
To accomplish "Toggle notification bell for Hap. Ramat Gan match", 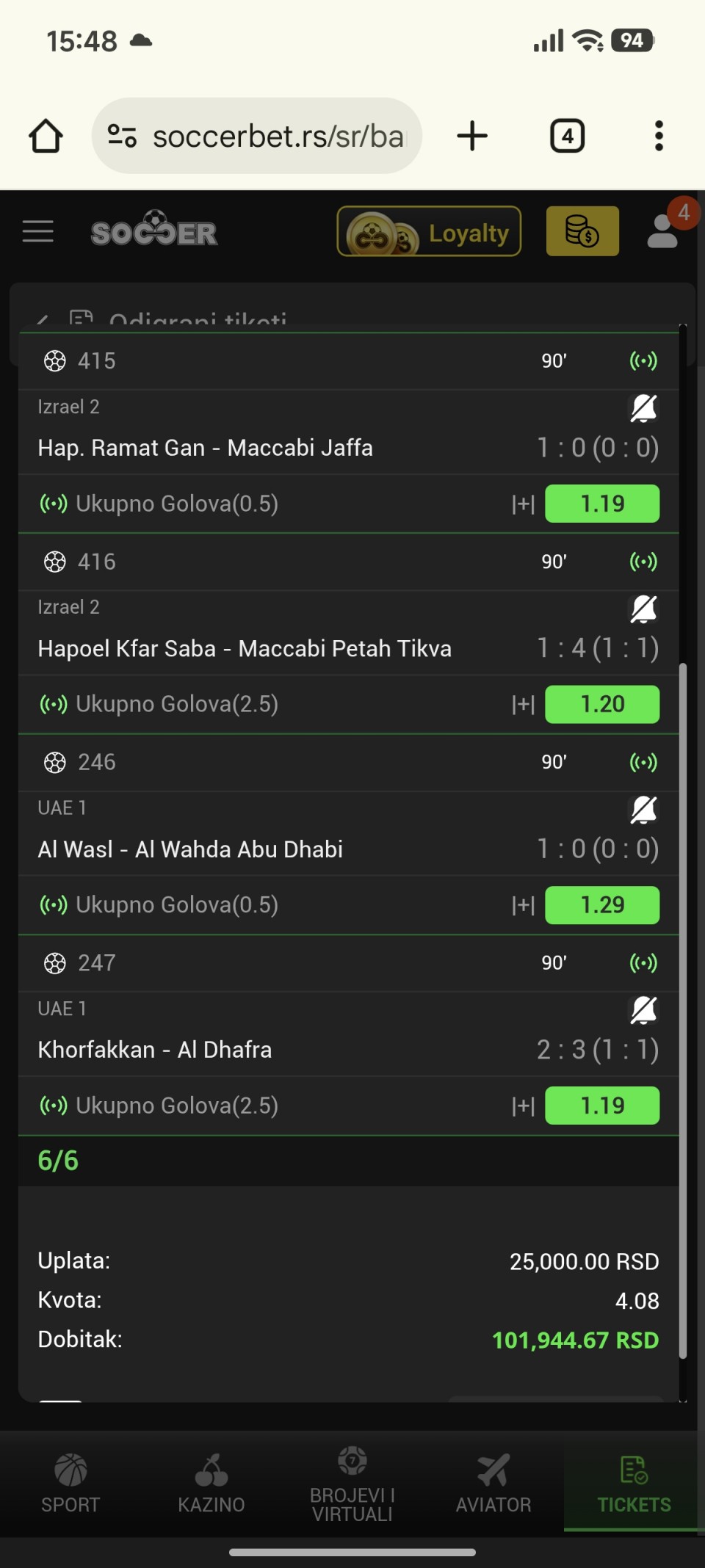I will click(x=643, y=408).
